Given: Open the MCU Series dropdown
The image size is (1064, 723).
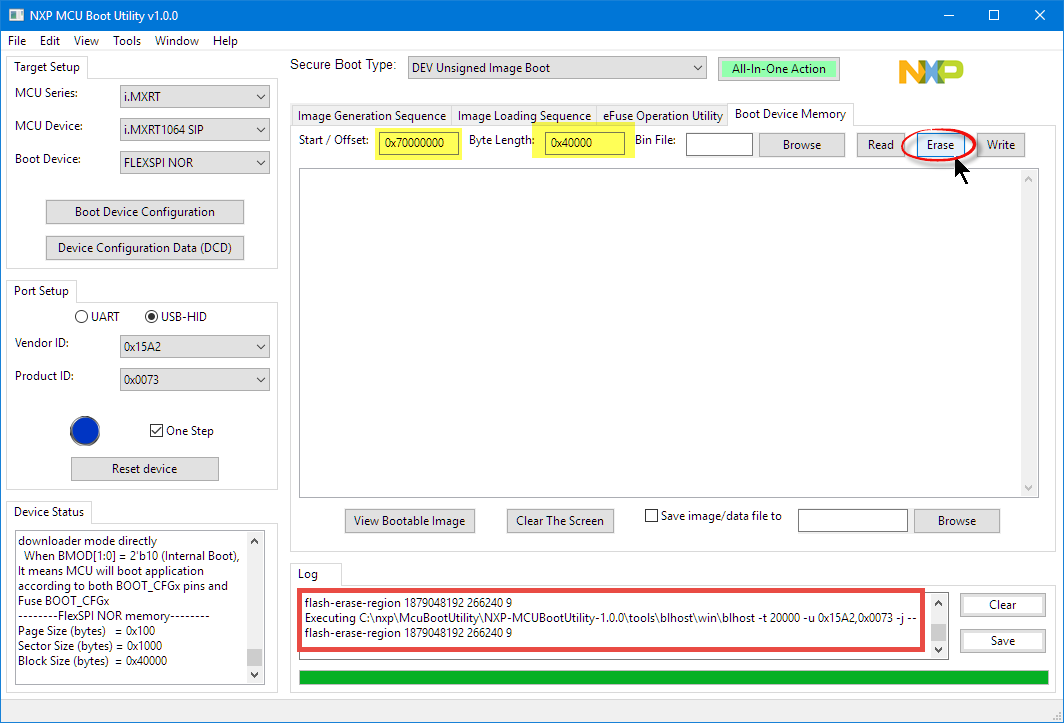Looking at the screenshot, I should (194, 97).
